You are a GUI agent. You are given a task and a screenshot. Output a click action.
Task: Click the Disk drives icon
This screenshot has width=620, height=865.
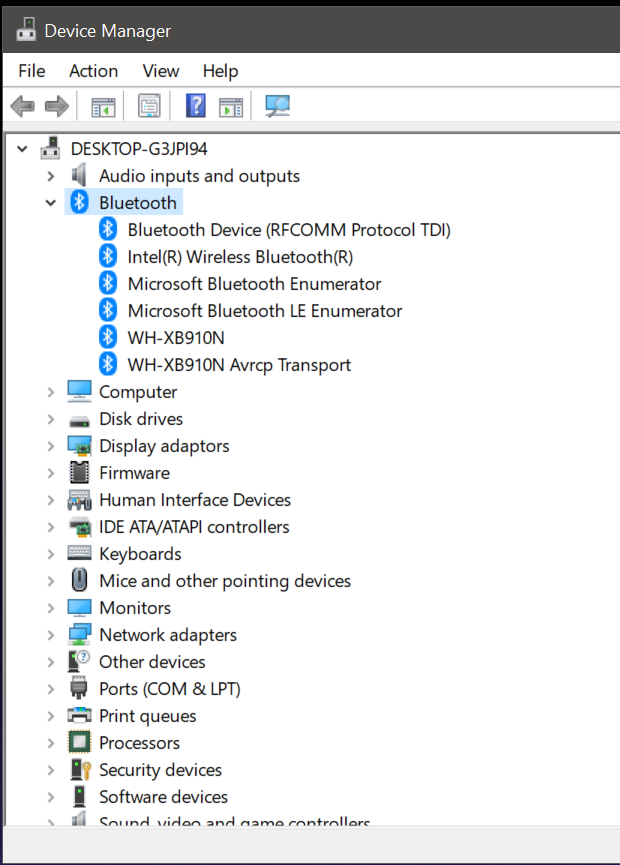79,421
